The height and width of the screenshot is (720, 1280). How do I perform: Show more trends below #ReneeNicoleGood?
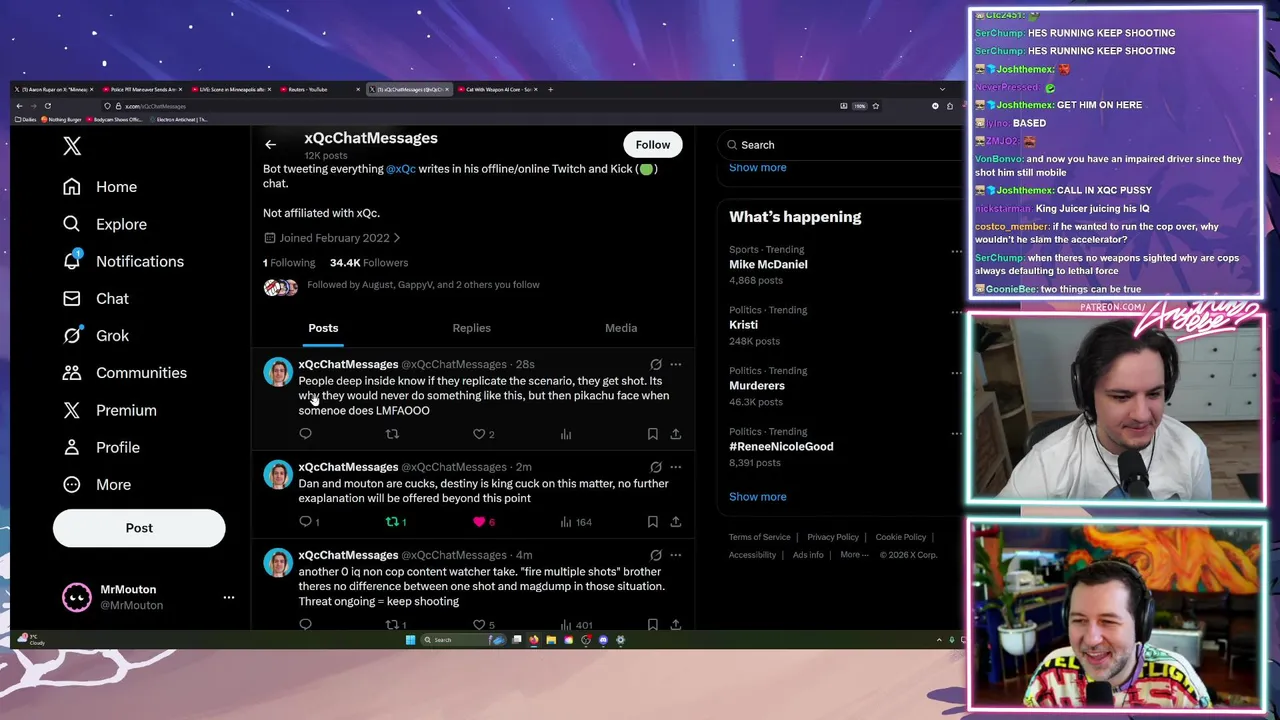pos(757,497)
